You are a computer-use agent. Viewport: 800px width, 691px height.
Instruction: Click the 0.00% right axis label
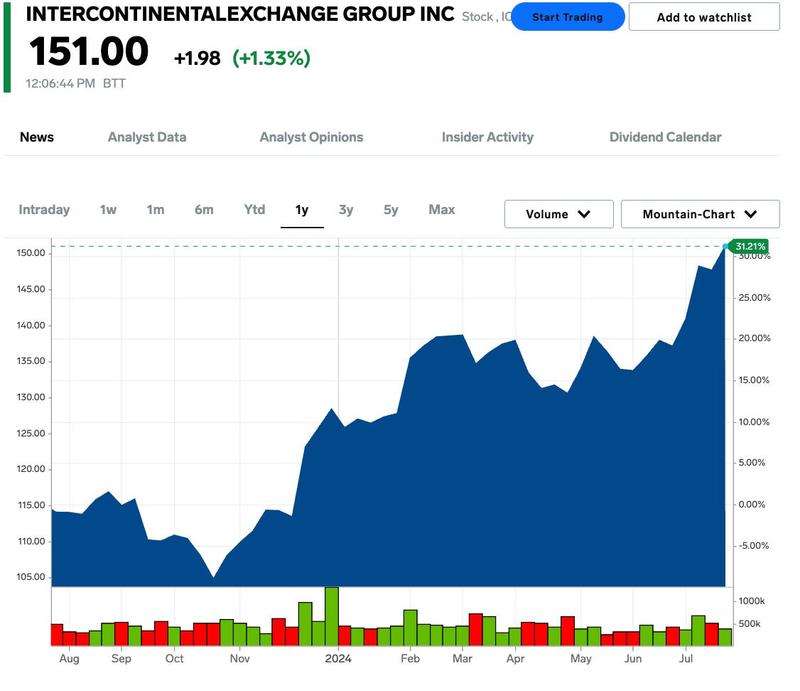click(x=752, y=504)
